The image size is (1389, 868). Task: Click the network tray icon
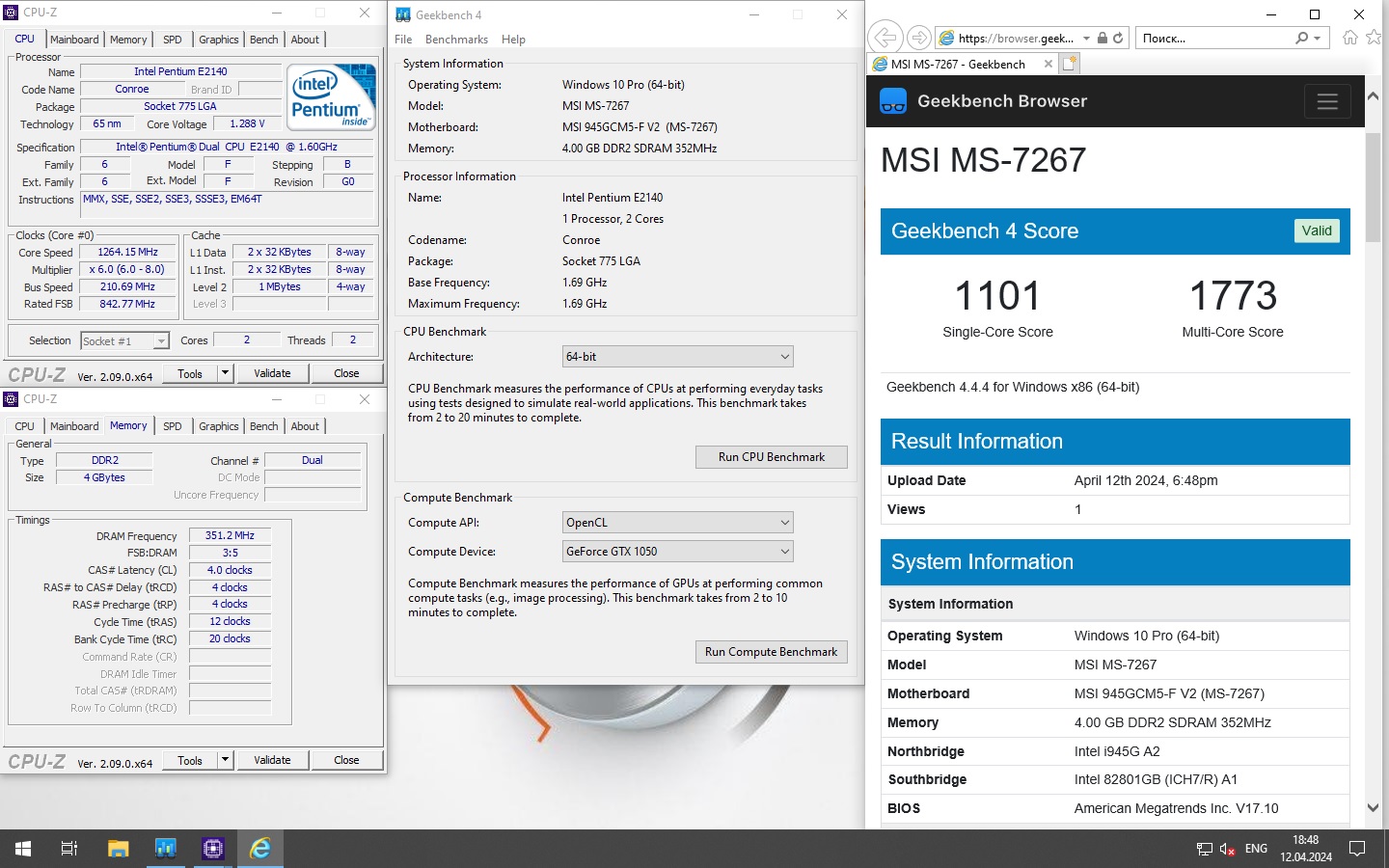pos(1205,849)
